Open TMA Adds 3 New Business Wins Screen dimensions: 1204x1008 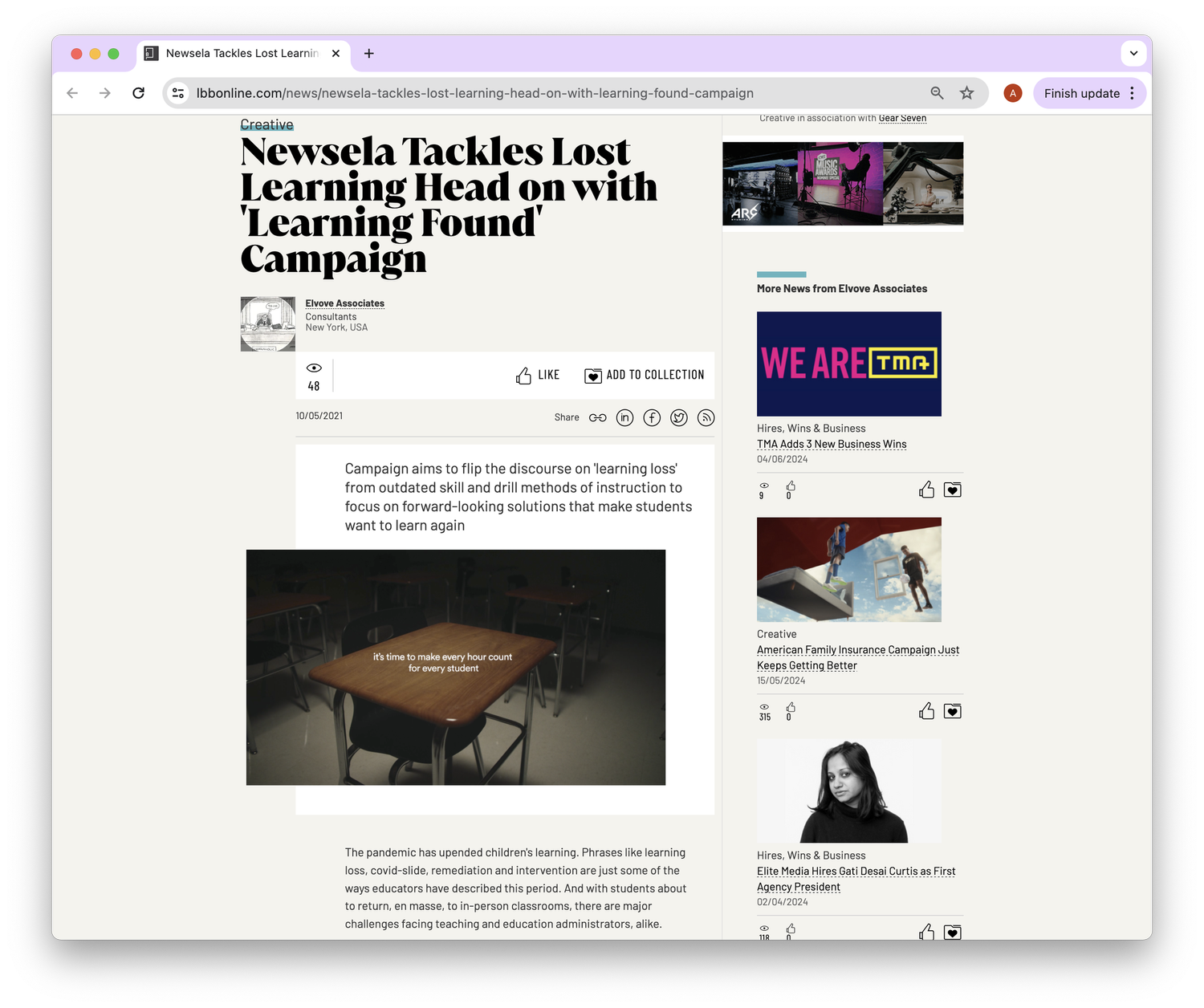[x=832, y=444]
